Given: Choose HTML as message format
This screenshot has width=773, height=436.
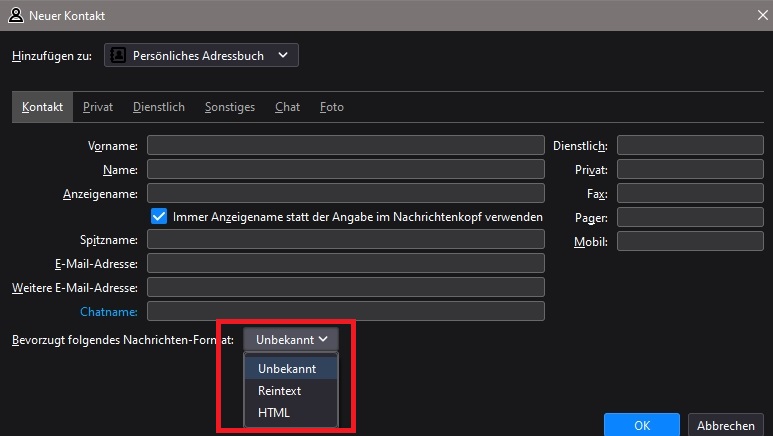Looking at the screenshot, I should [273, 412].
